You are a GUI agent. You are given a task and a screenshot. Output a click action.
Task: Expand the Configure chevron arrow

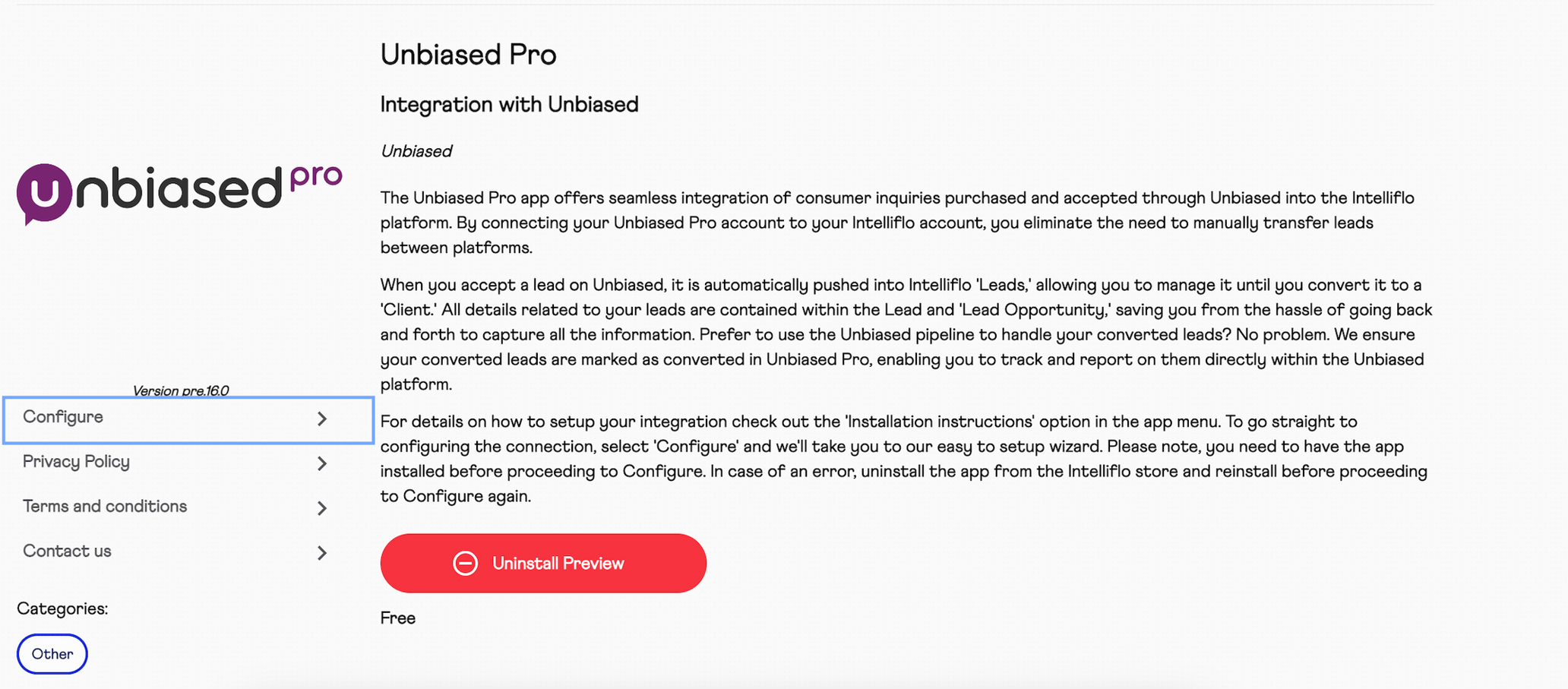click(x=322, y=419)
